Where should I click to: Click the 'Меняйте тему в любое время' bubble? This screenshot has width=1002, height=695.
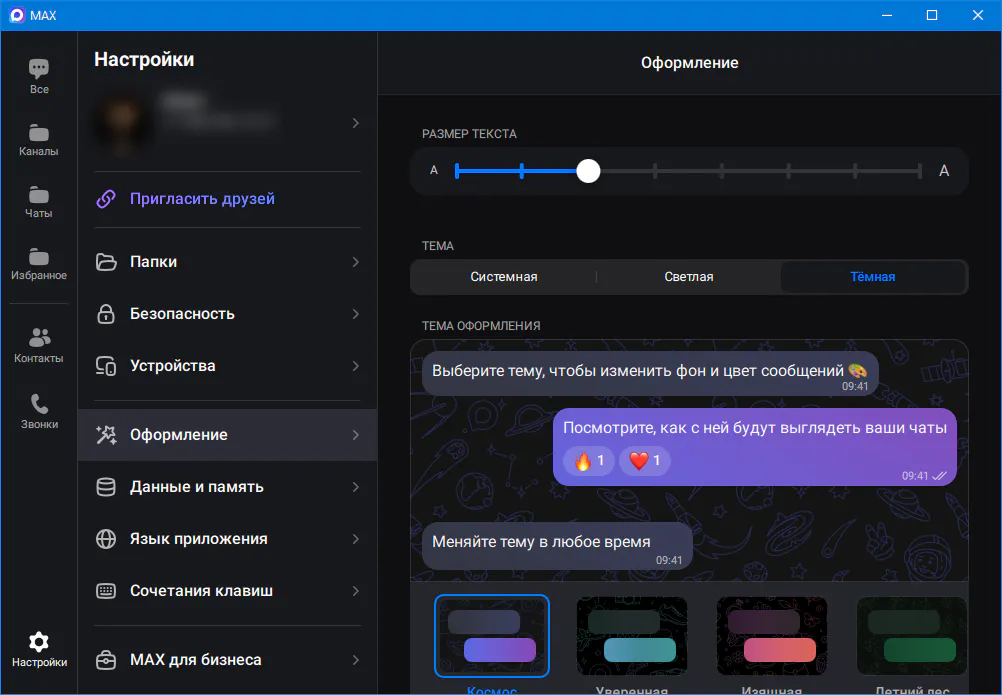(x=557, y=546)
